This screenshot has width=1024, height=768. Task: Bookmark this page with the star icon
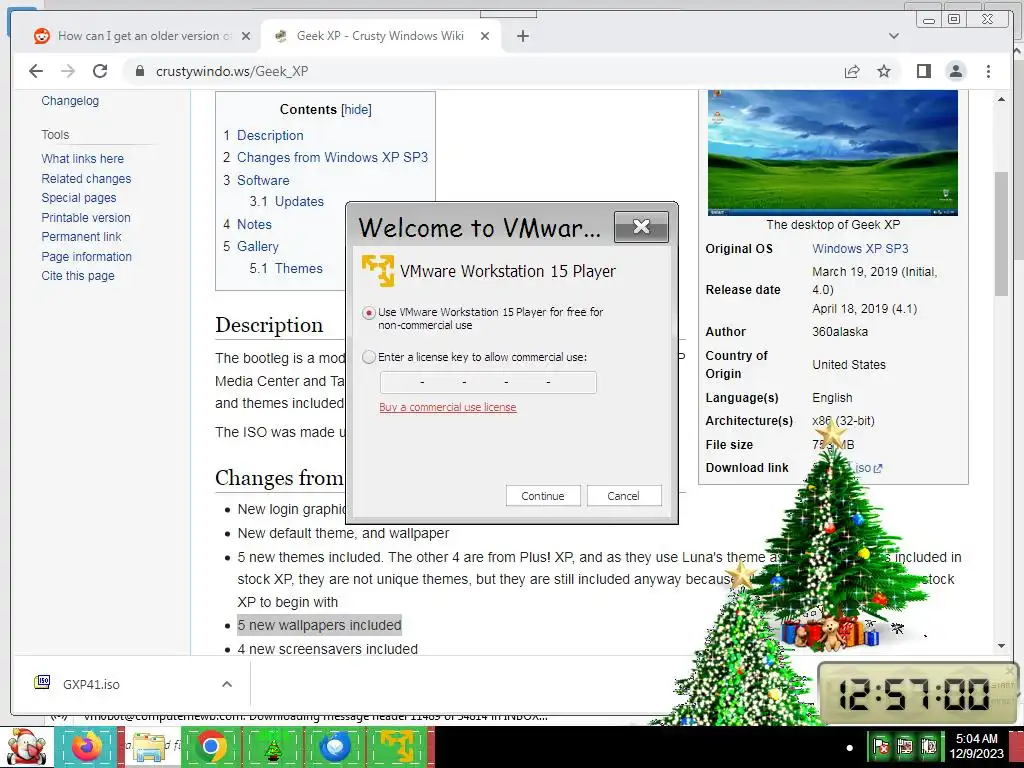point(884,71)
